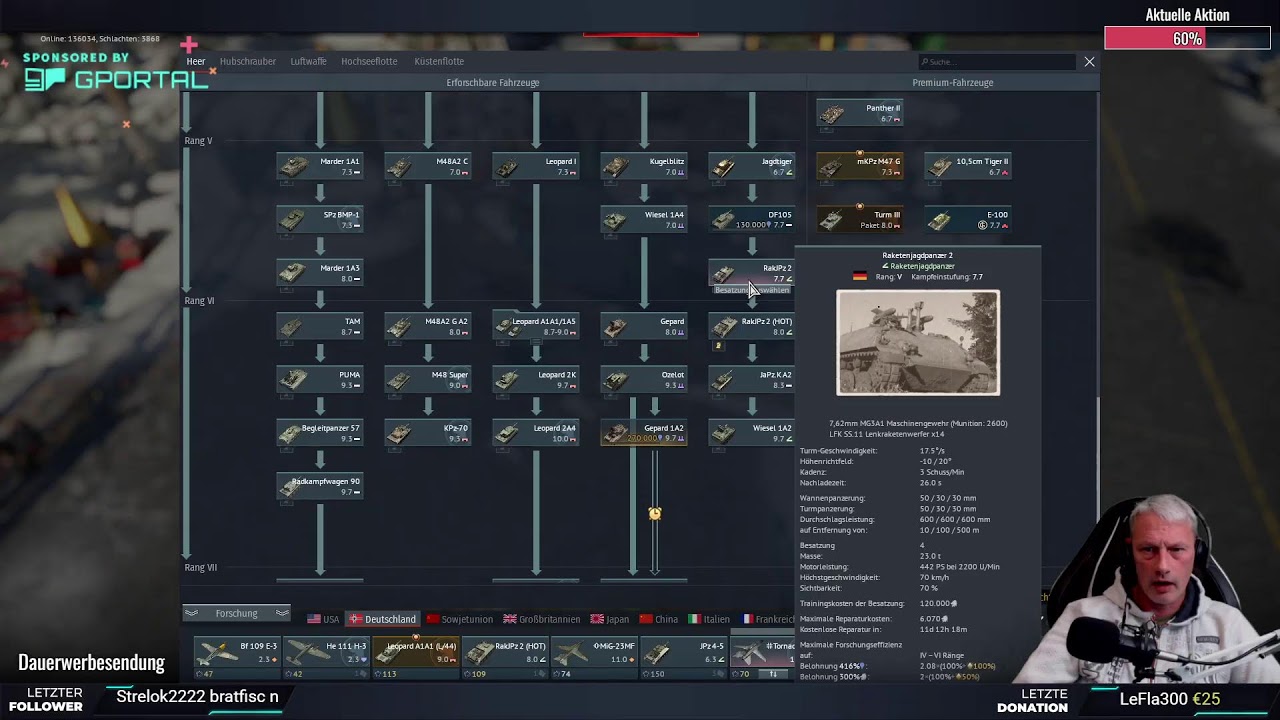Screen dimensions: 1280x720
Task: Select the Gepard 1A2 vehicle card
Action: click(x=644, y=433)
